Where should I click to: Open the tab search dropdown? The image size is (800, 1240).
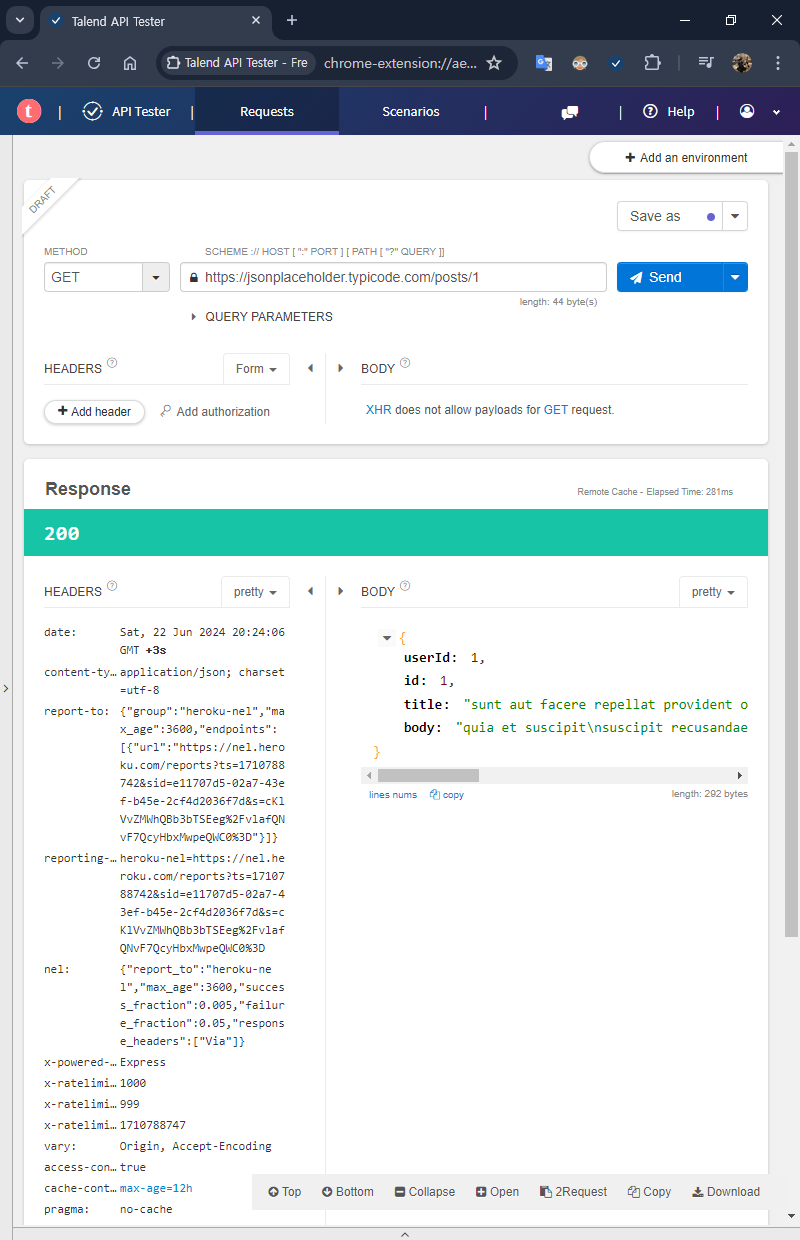[20, 20]
